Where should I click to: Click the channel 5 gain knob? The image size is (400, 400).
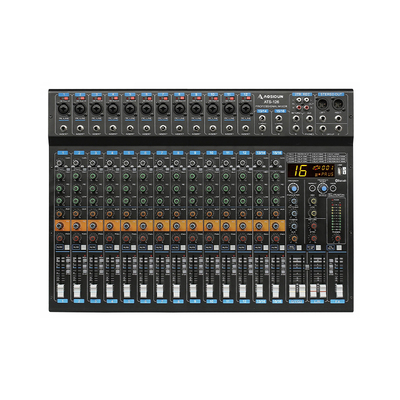pos(126,163)
